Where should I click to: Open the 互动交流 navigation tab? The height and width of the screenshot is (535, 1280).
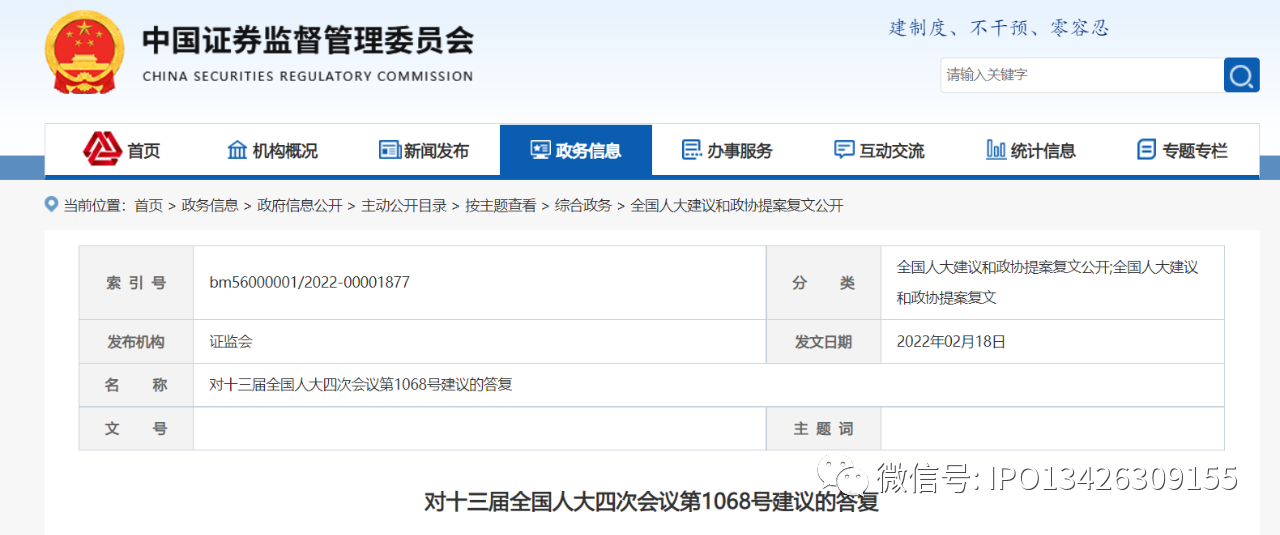pyautogui.click(x=879, y=150)
